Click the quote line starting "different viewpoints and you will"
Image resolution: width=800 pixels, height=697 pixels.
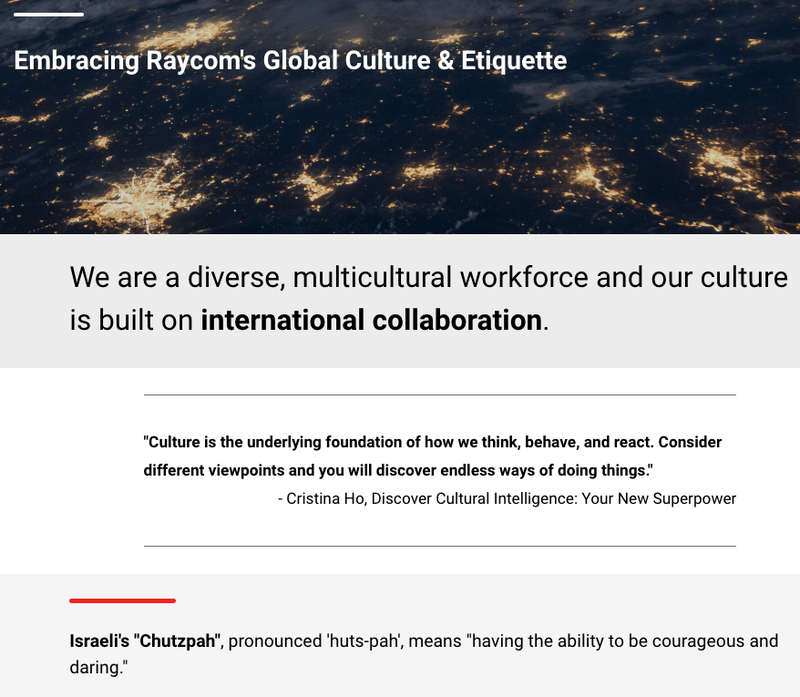(x=398, y=469)
